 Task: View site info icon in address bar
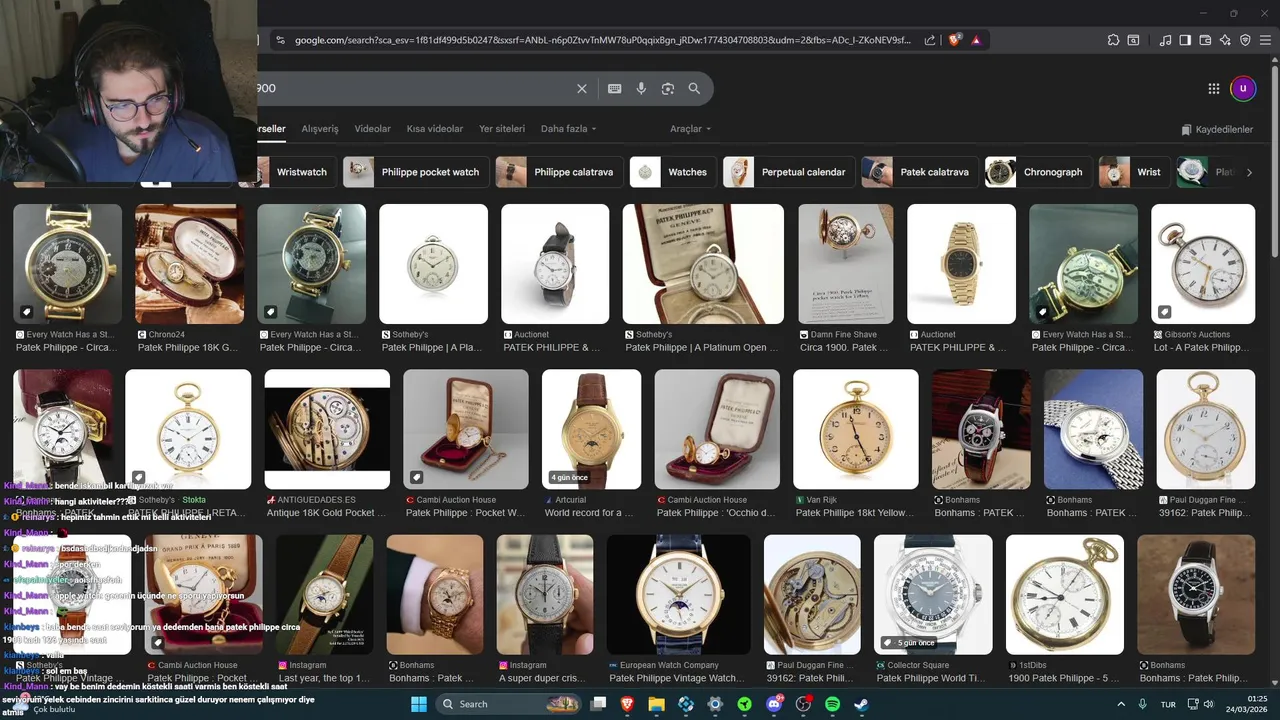[281, 40]
